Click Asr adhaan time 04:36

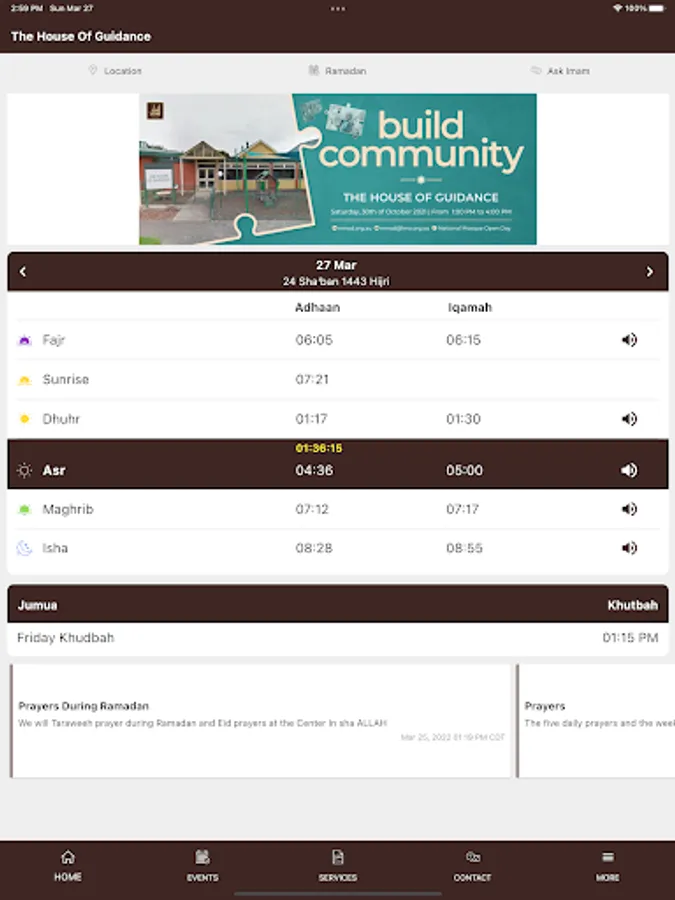coord(314,471)
